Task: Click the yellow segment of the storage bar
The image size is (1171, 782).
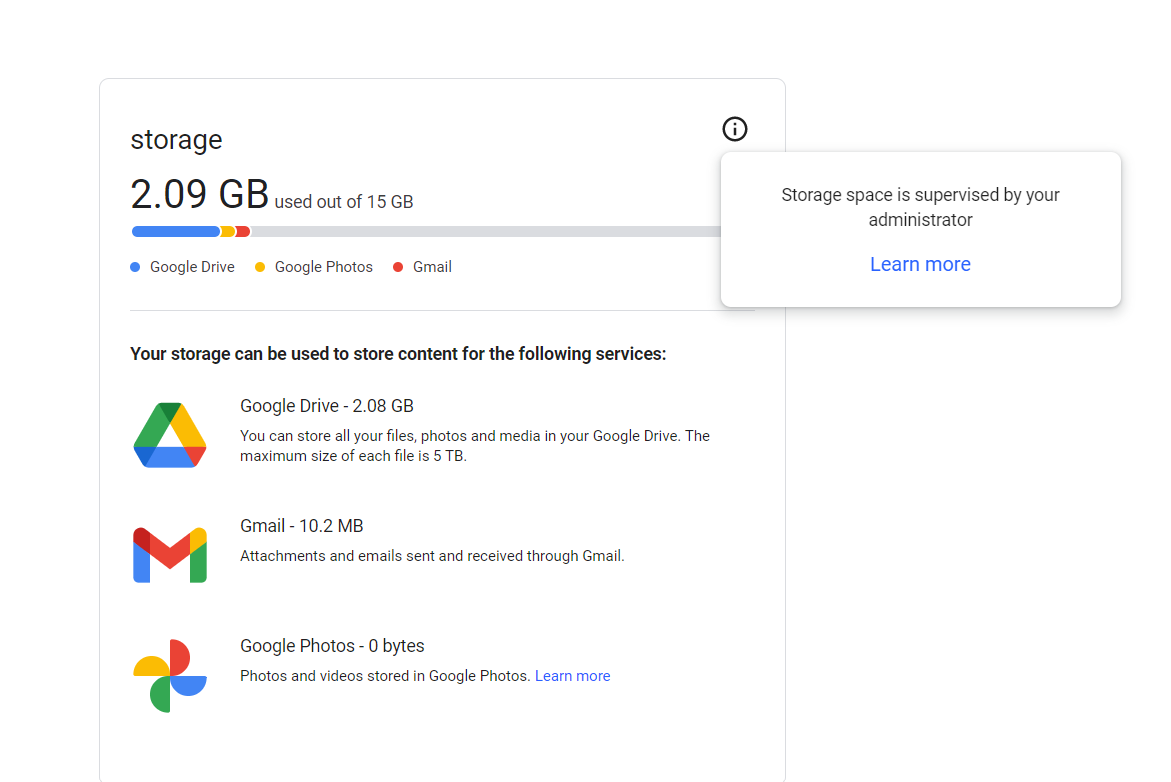Action: tap(228, 232)
